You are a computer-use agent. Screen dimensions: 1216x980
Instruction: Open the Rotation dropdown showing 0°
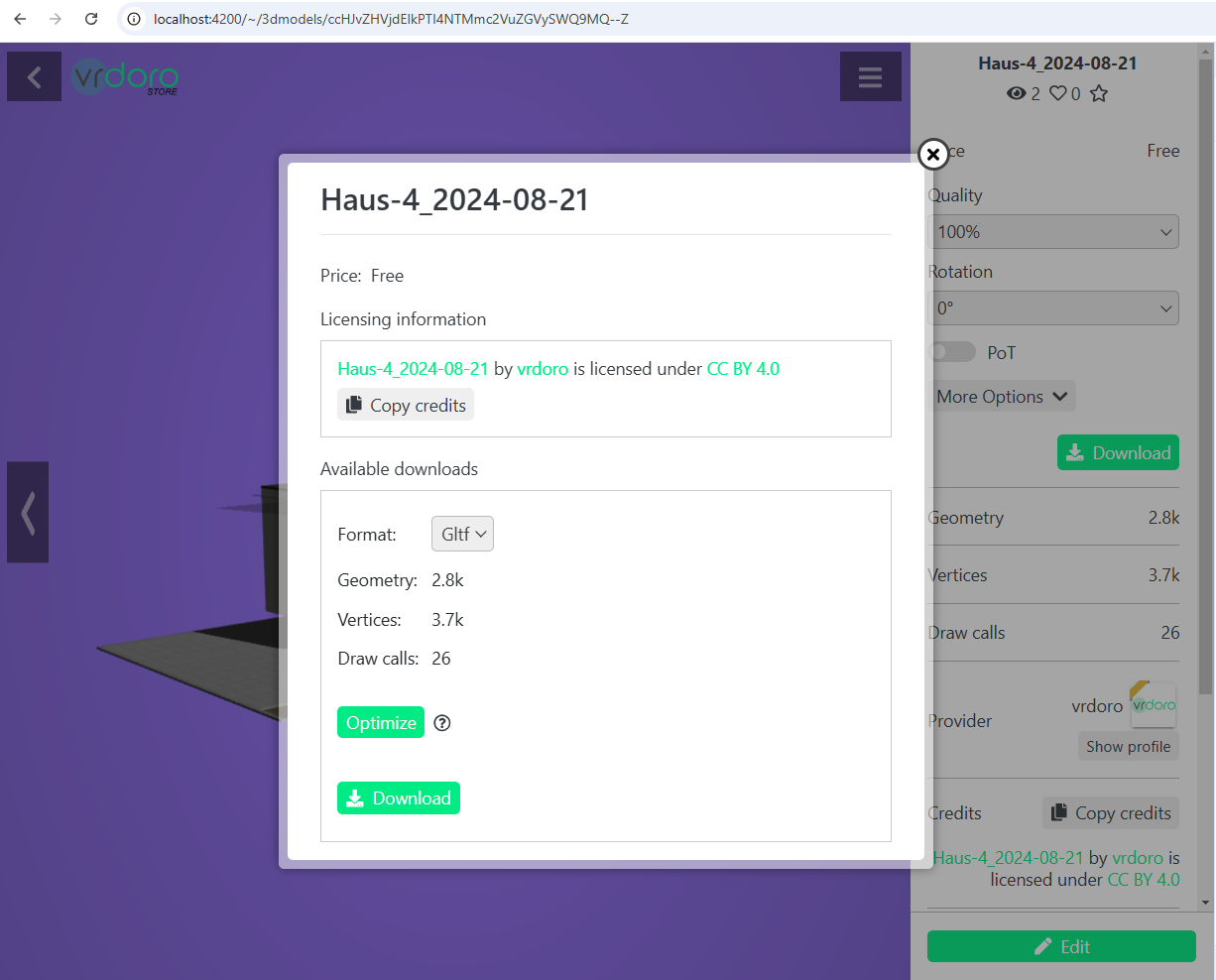click(x=1052, y=308)
